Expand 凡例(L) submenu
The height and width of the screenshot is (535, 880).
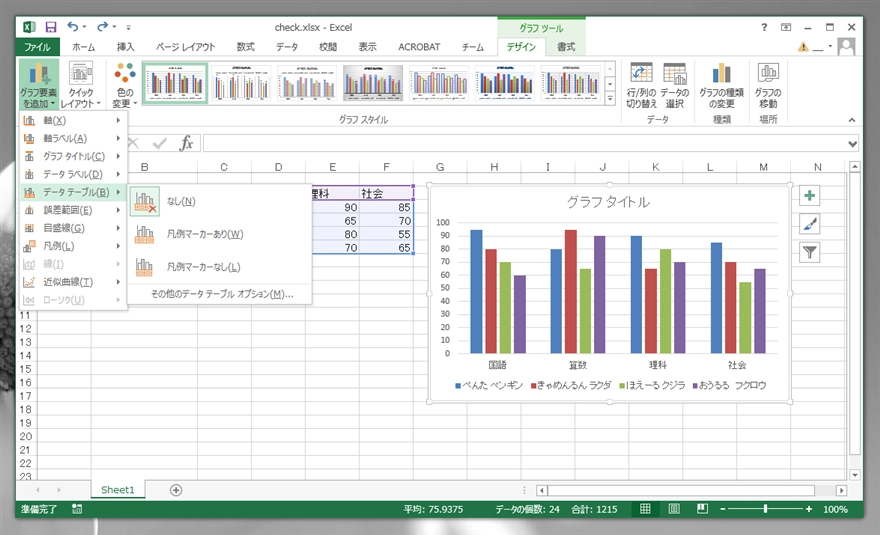73,246
